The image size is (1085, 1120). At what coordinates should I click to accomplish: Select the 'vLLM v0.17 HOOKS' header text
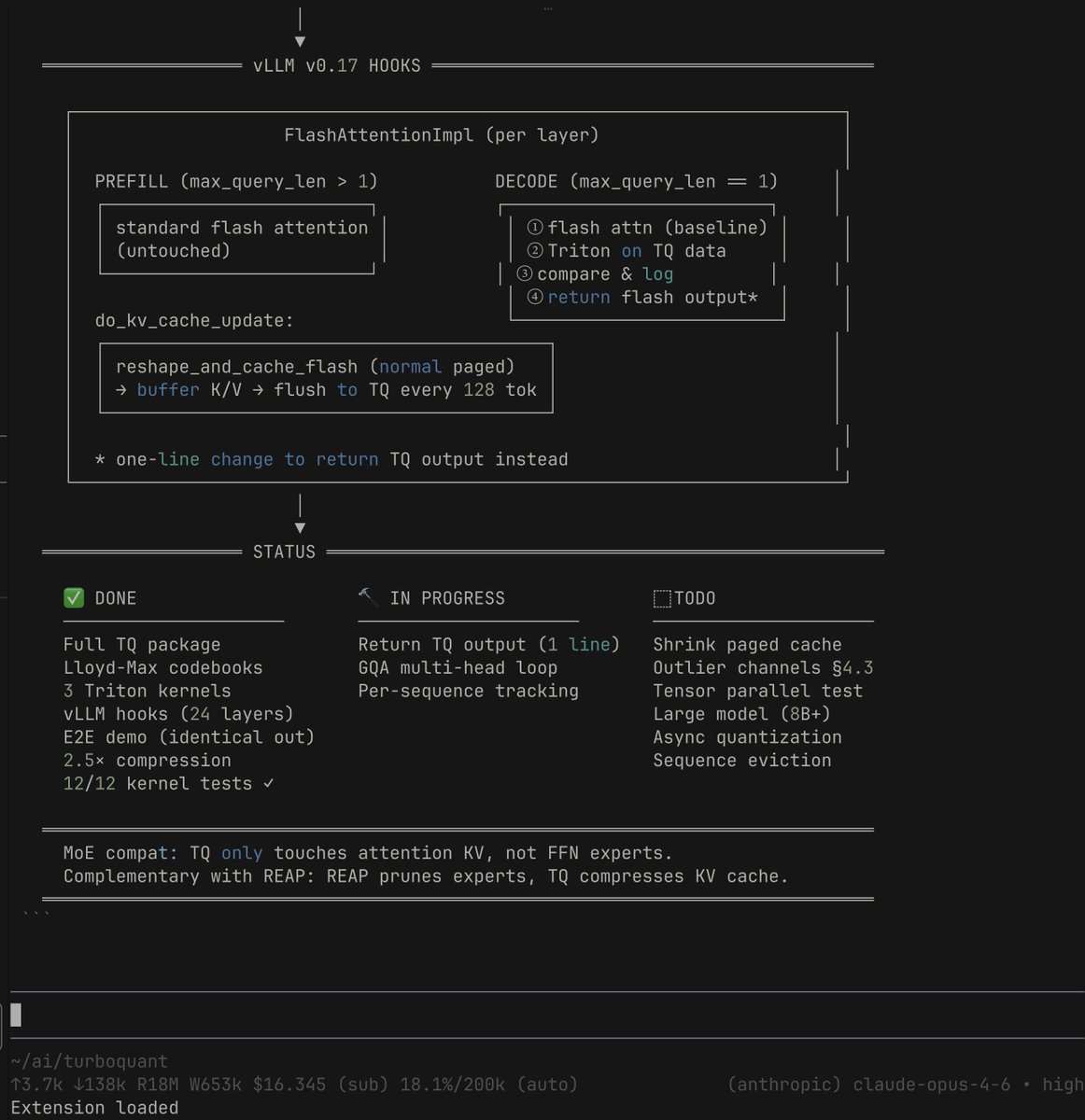[x=337, y=66]
